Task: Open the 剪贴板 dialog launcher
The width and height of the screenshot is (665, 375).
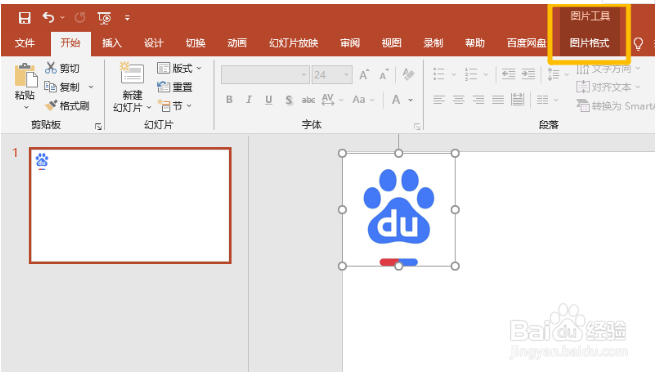Action: point(98,126)
